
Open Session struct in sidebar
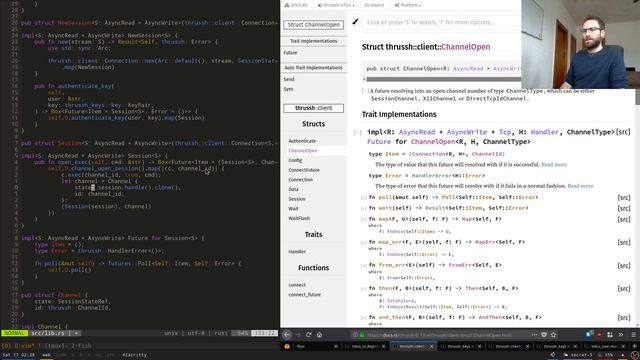[x=297, y=199]
